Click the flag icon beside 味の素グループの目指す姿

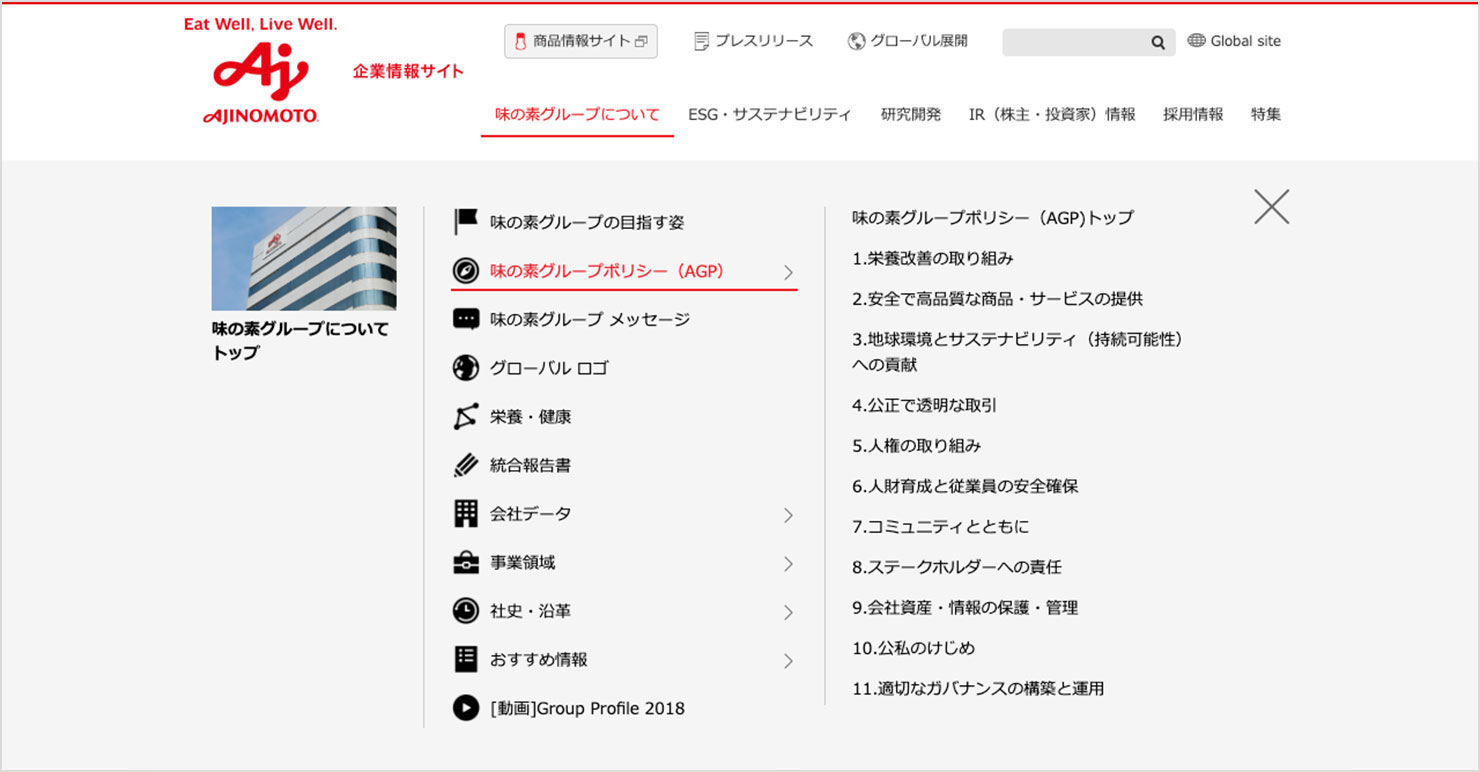click(x=466, y=222)
